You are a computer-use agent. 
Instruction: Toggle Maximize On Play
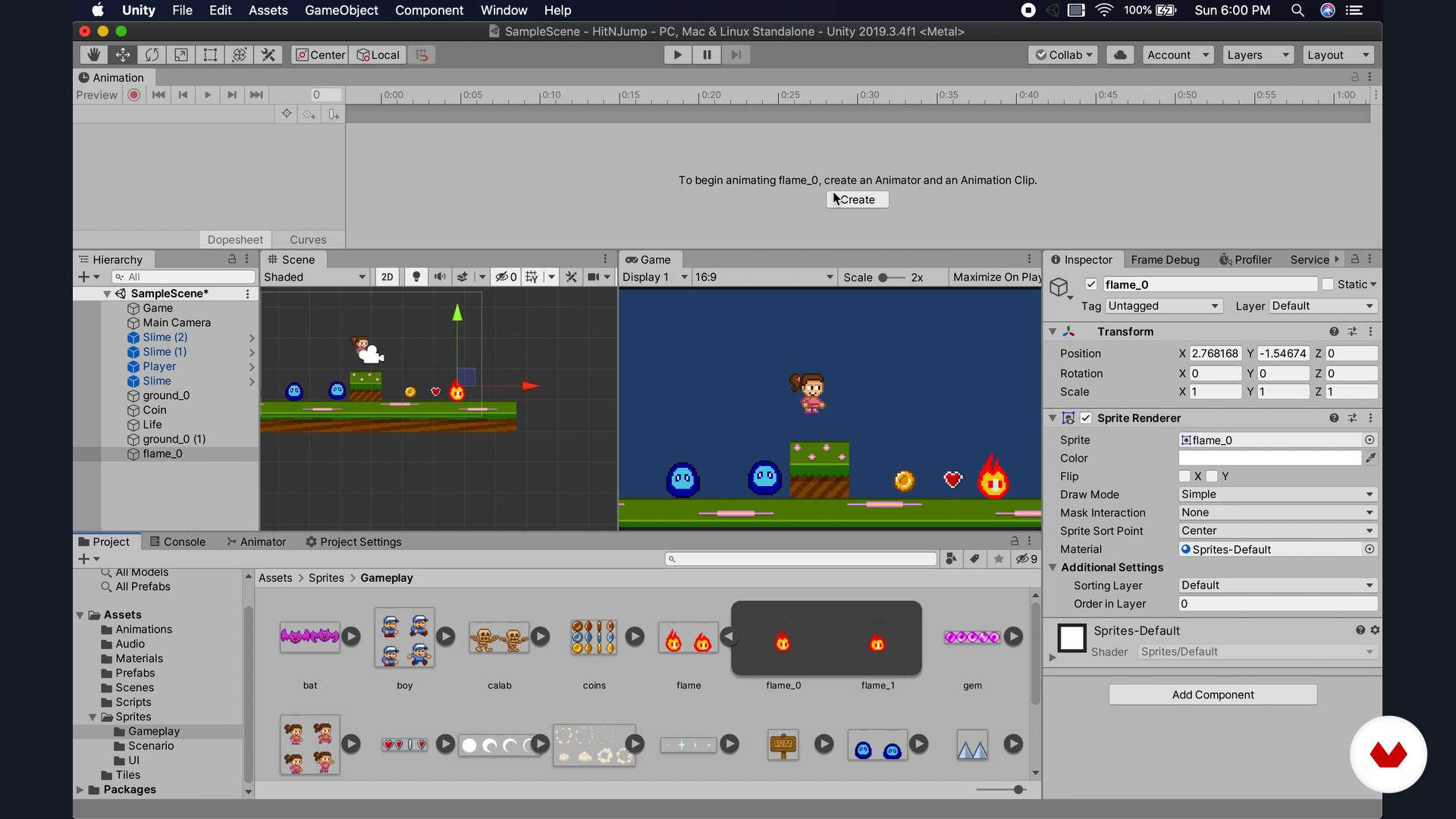pos(996,277)
